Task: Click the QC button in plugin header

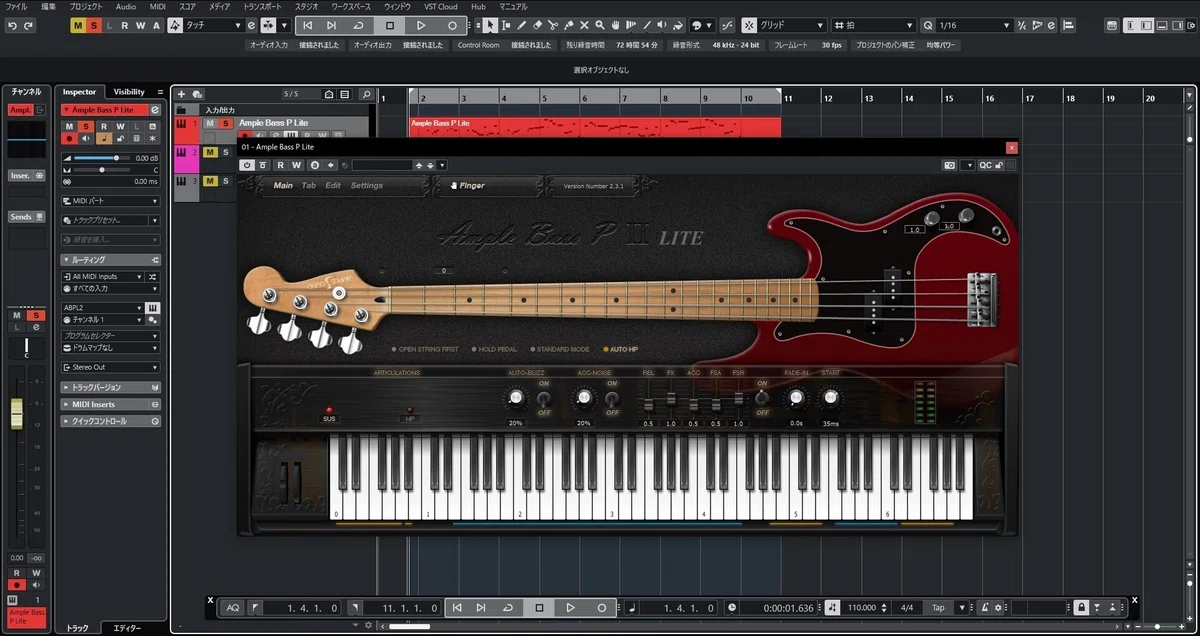Action: (x=985, y=165)
